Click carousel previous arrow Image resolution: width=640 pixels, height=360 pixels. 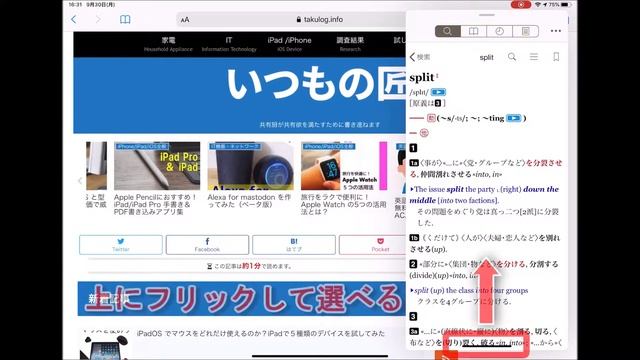click(x=80, y=180)
